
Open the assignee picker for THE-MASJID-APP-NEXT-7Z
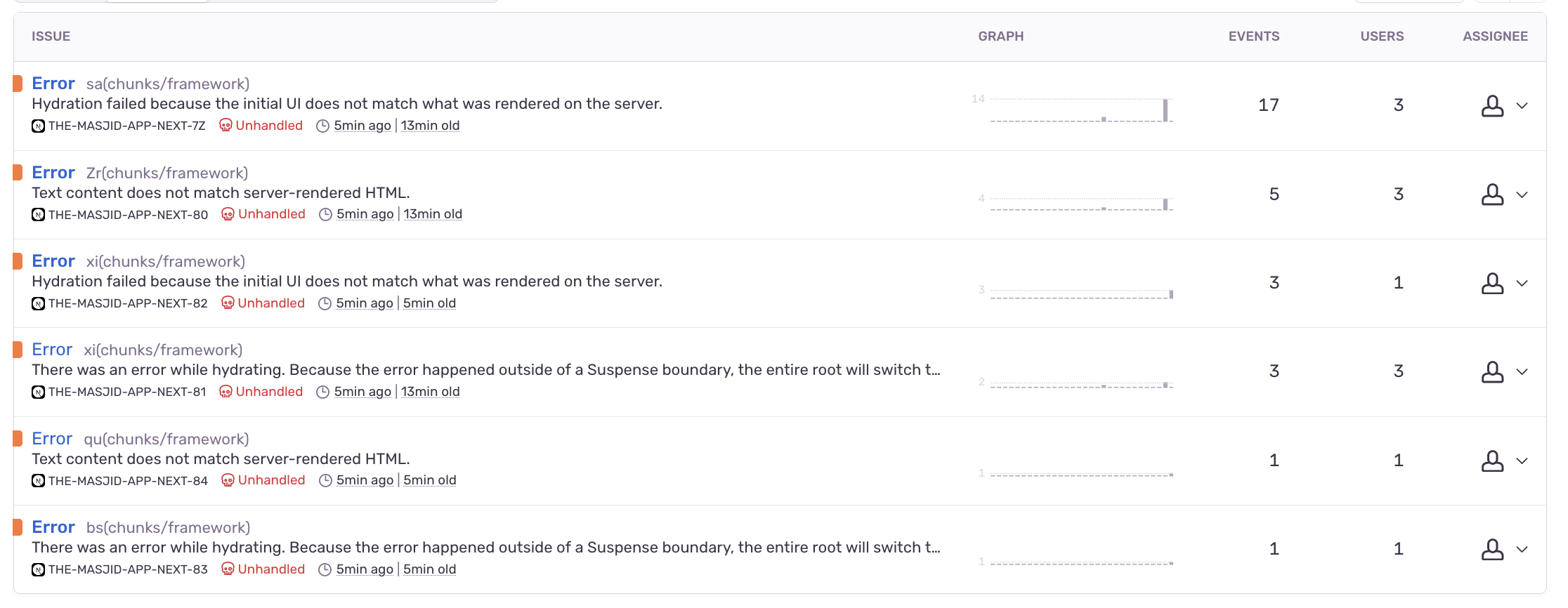pos(1492,105)
